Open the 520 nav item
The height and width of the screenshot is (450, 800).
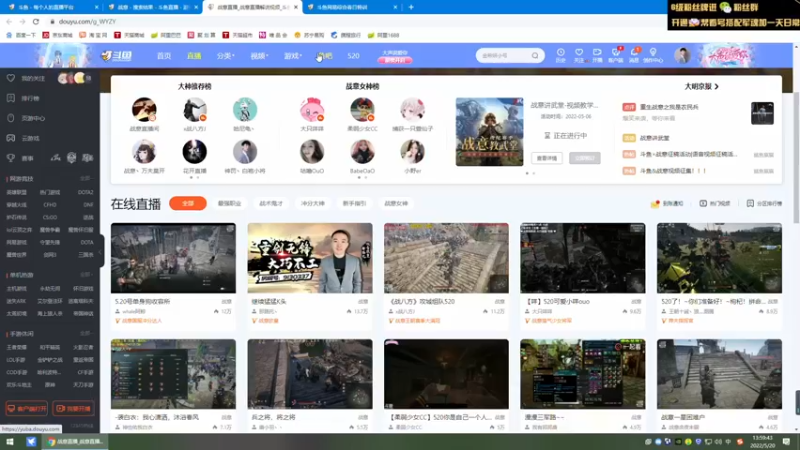(x=353, y=56)
